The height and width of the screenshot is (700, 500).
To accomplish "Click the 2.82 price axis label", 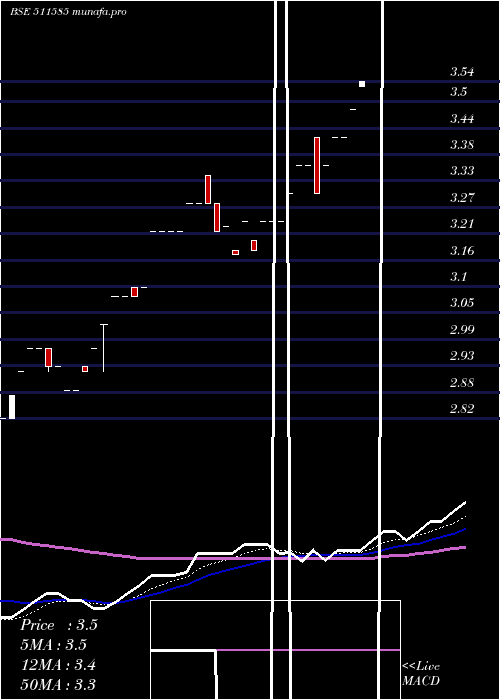I will 462,408.
